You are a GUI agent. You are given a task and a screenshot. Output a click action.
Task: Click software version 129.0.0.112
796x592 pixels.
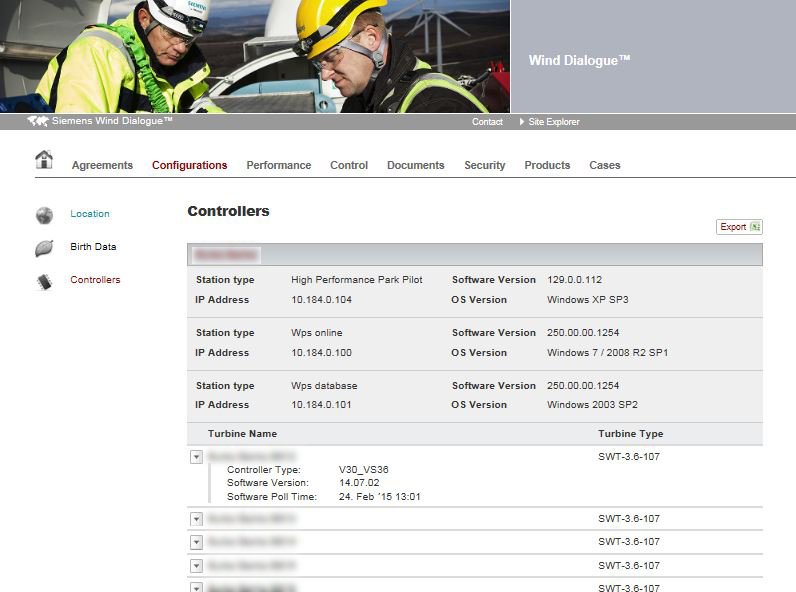click(575, 280)
